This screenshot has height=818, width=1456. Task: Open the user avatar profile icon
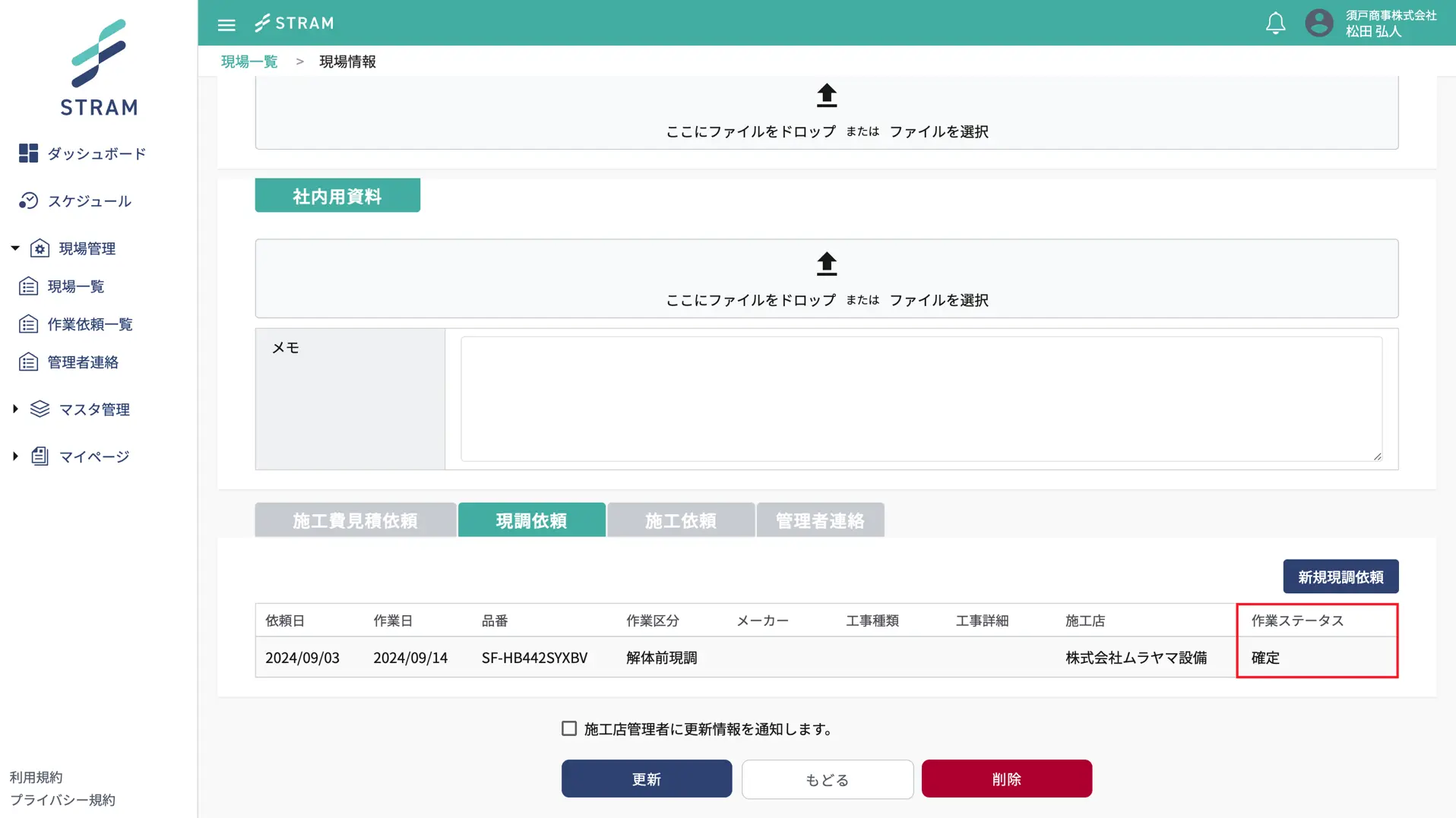click(1318, 23)
